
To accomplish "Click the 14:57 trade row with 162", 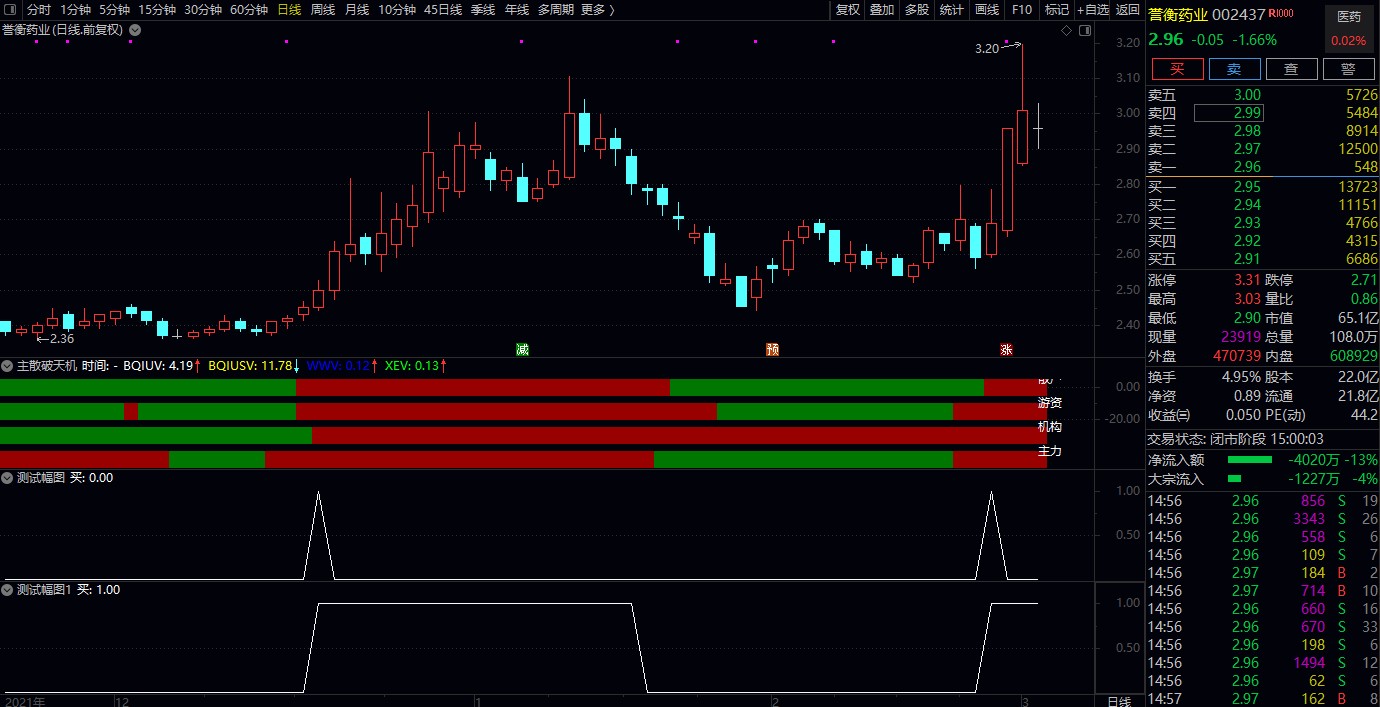I will coord(1262,699).
